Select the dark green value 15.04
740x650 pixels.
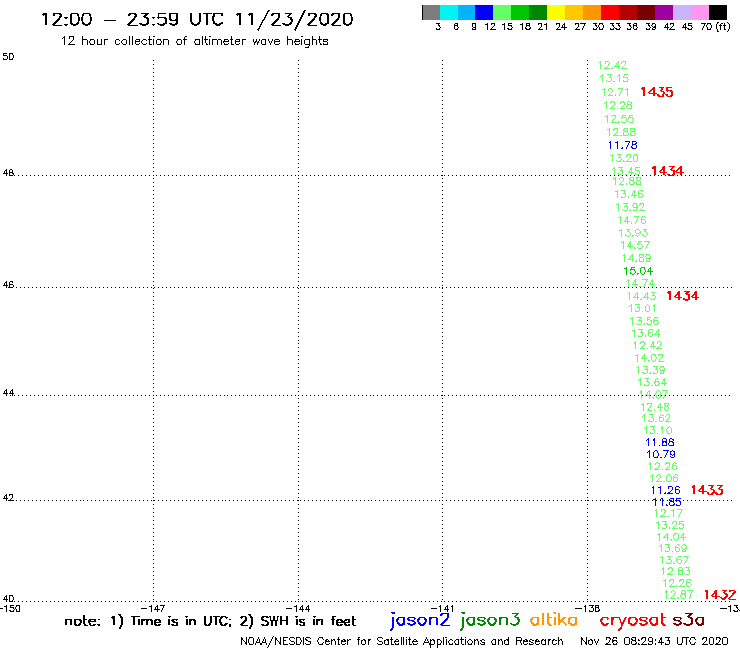[638, 271]
